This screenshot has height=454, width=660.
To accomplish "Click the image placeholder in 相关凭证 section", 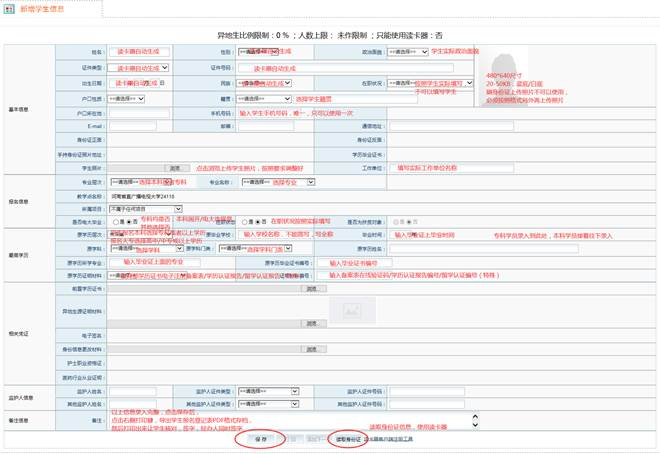I will click(x=351, y=310).
